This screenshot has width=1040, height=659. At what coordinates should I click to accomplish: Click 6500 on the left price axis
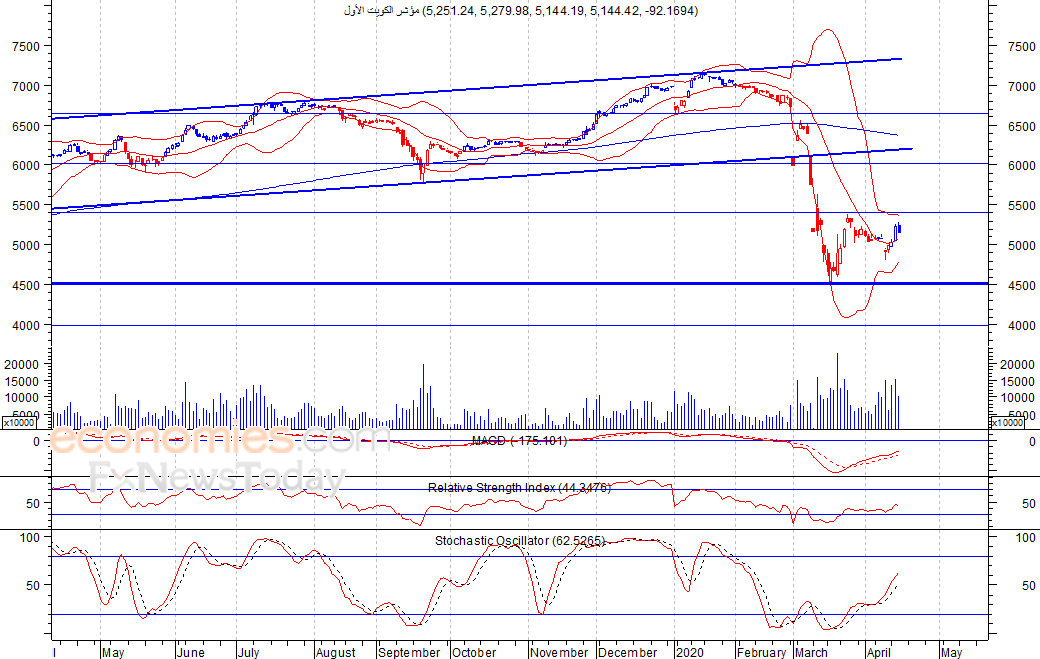pos(26,126)
